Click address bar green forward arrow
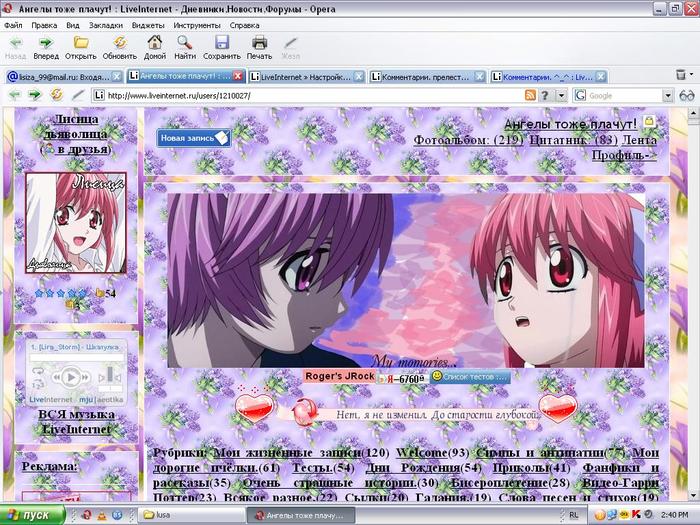 tap(34, 95)
